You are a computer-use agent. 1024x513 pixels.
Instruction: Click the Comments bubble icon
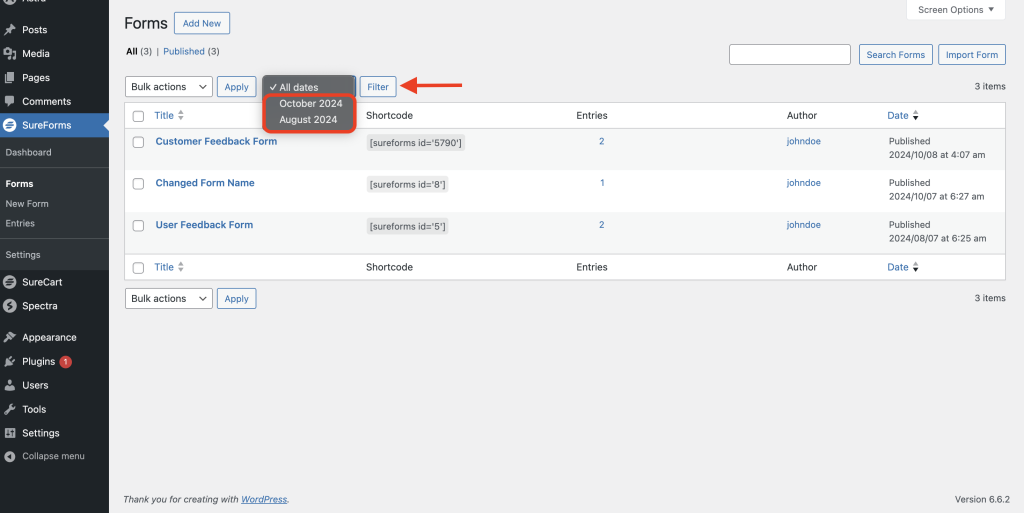pyautogui.click(x=10, y=102)
